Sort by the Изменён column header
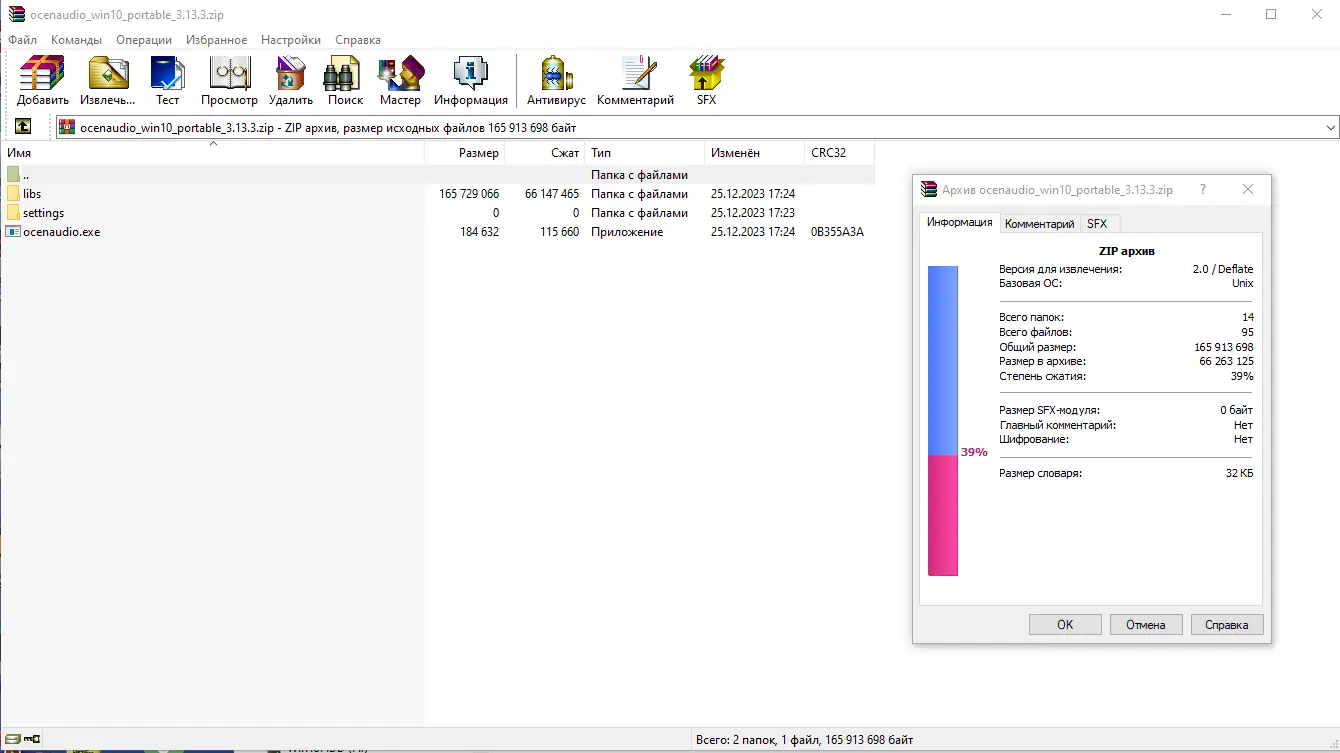The height and width of the screenshot is (753, 1340). pyautogui.click(x=754, y=153)
